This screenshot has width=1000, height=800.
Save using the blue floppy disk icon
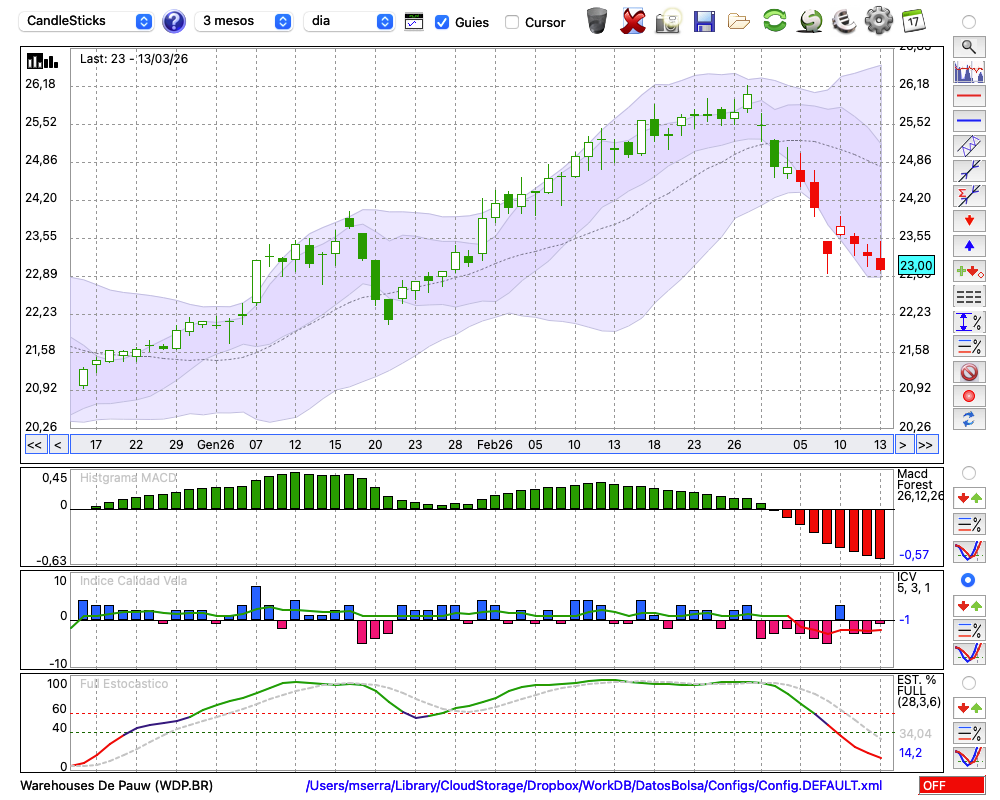[704, 21]
